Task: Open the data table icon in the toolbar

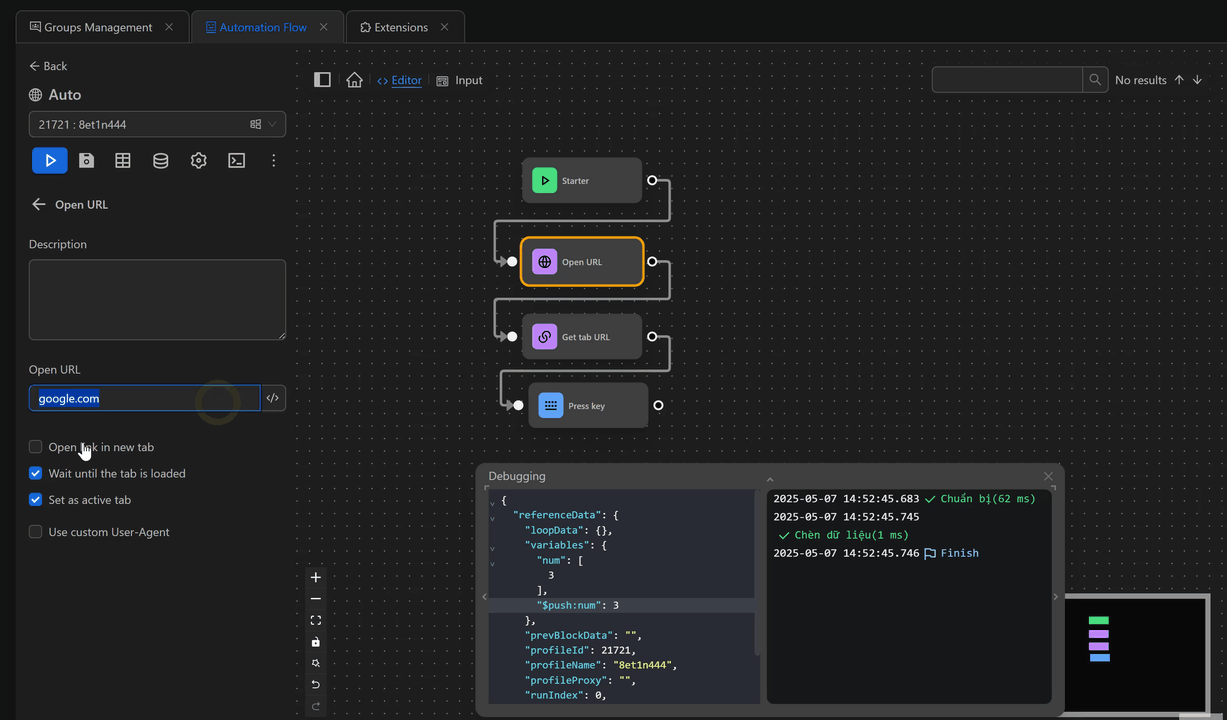Action: tap(122, 160)
